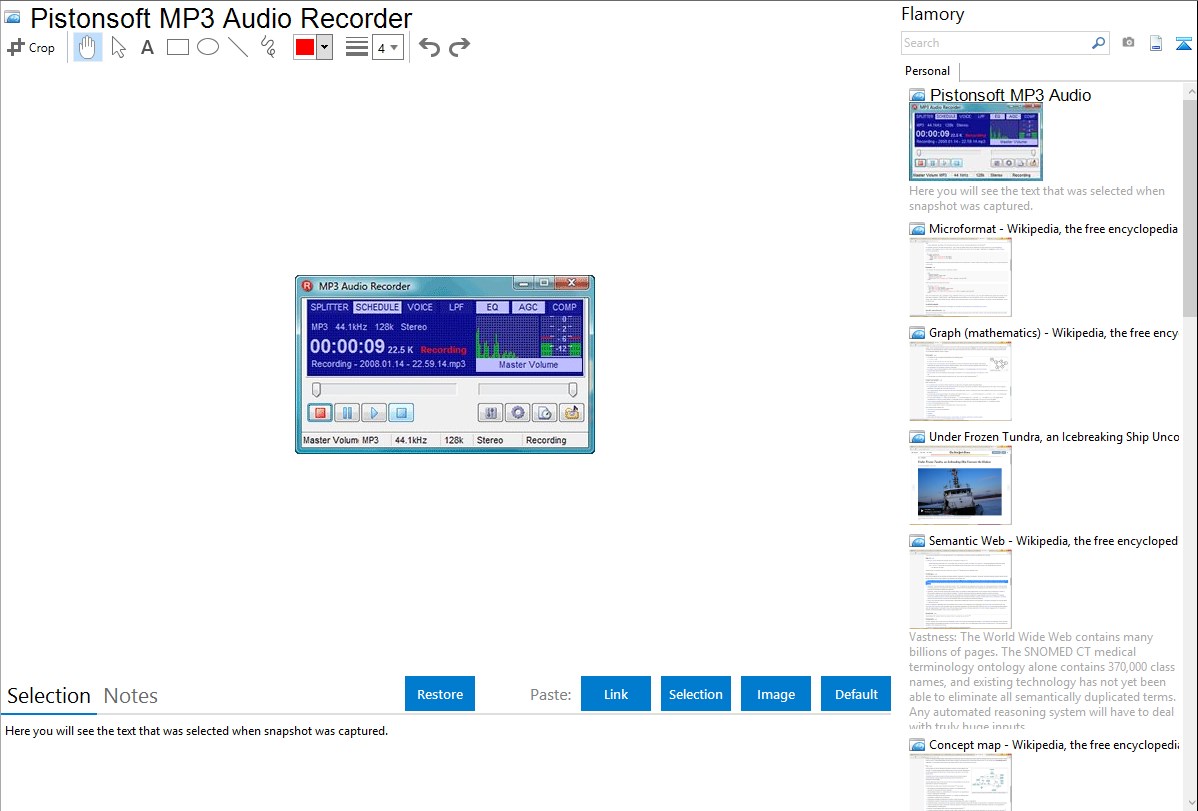Viewport: 1198px width, 811px height.
Task: Click the camera capture icon
Action: [x=1128, y=43]
